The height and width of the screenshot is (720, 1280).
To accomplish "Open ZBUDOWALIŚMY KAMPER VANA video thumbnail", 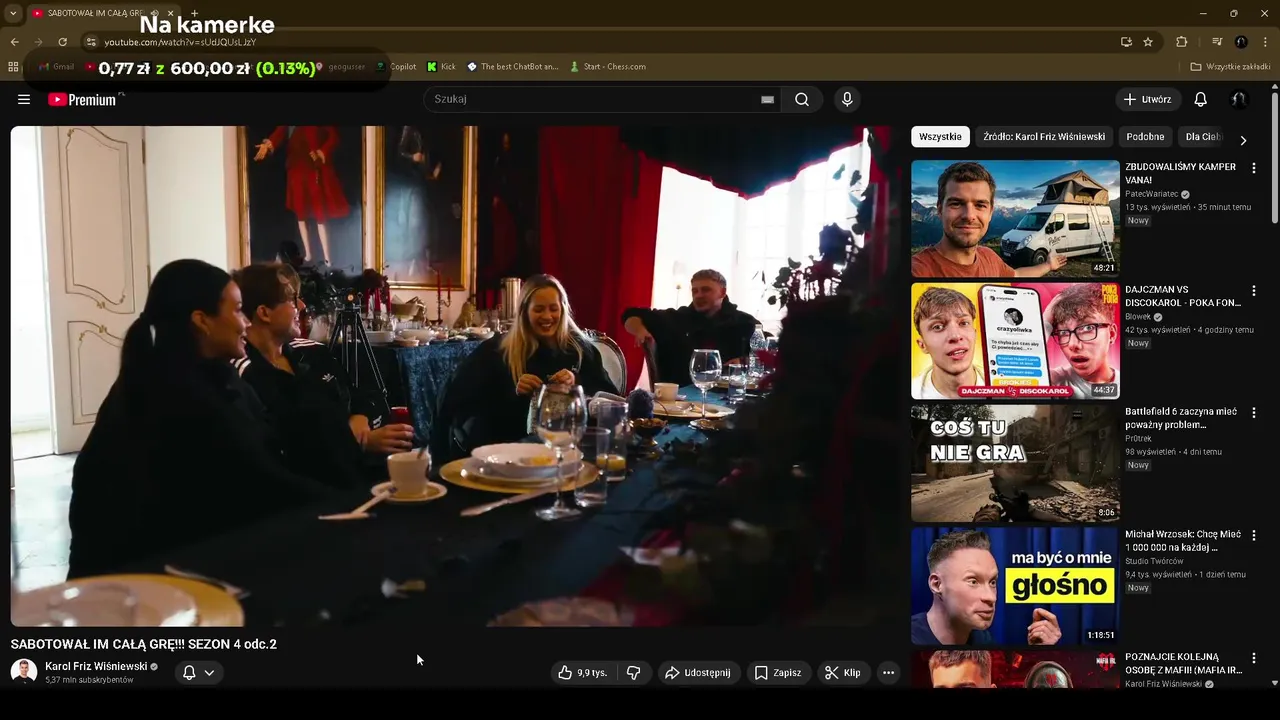I will (1015, 218).
